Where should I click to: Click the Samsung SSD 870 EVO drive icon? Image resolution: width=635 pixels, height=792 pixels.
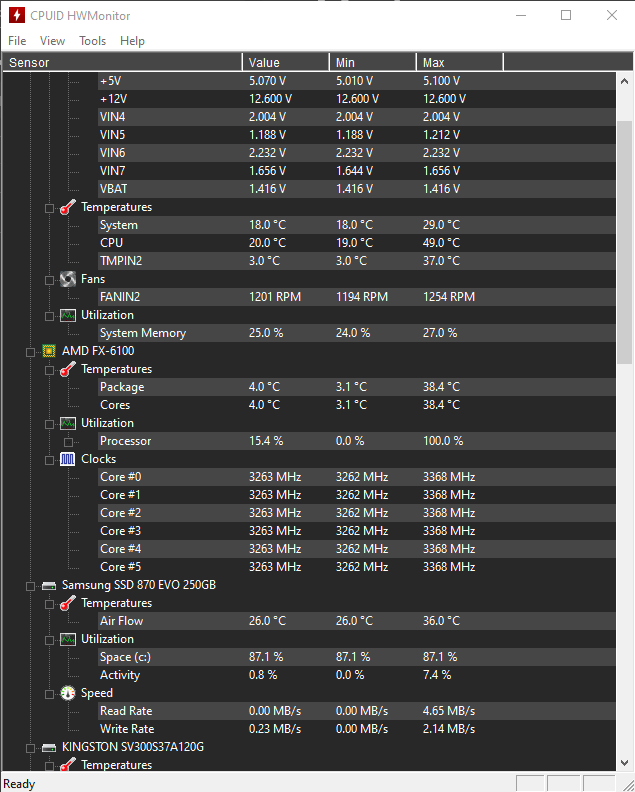[49, 585]
